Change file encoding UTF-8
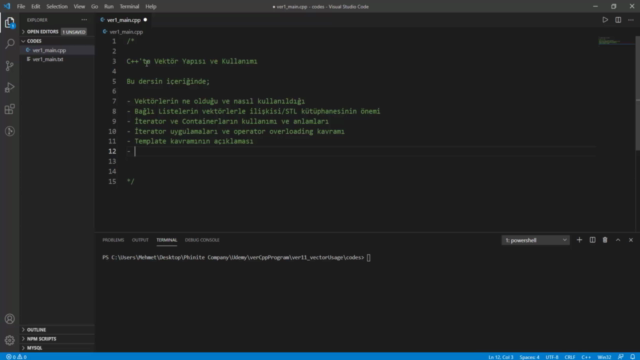The image size is (640, 360). tap(551, 357)
